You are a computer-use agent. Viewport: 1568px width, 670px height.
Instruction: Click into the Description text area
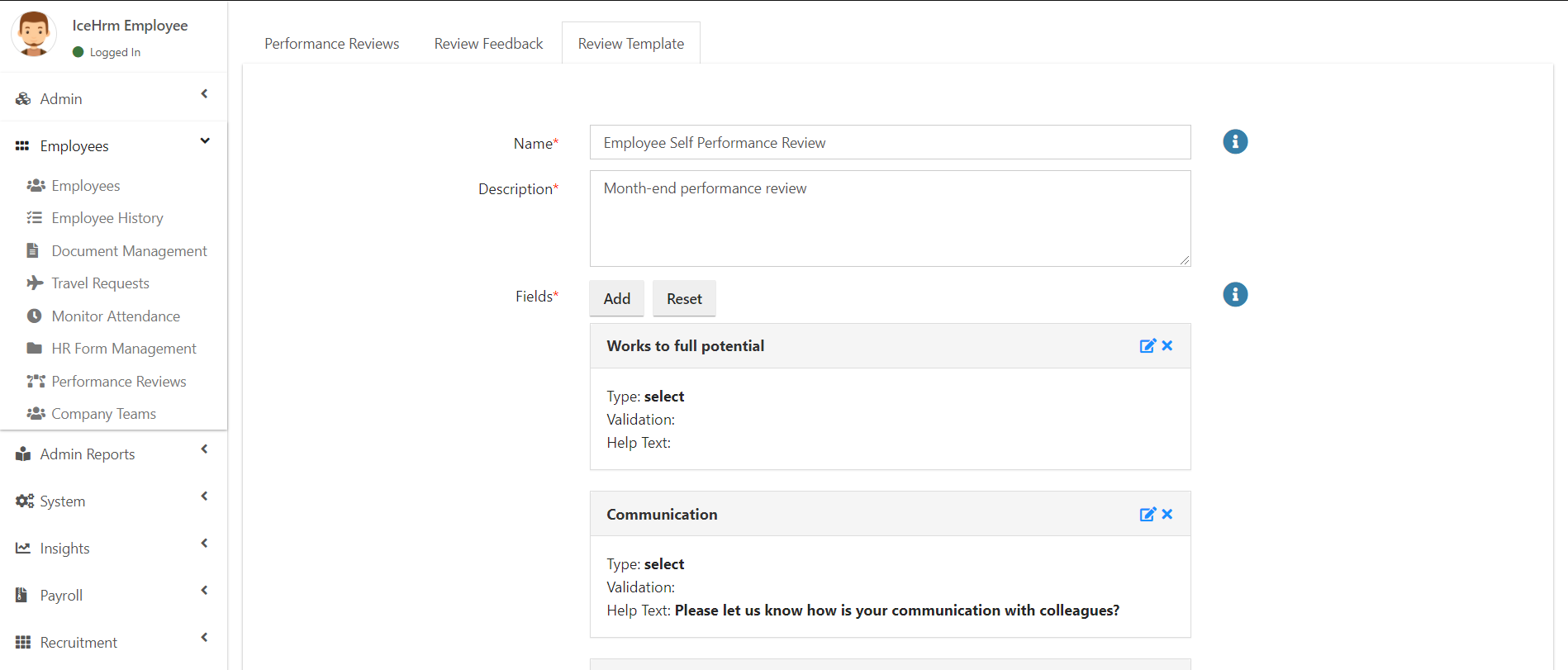(x=890, y=218)
